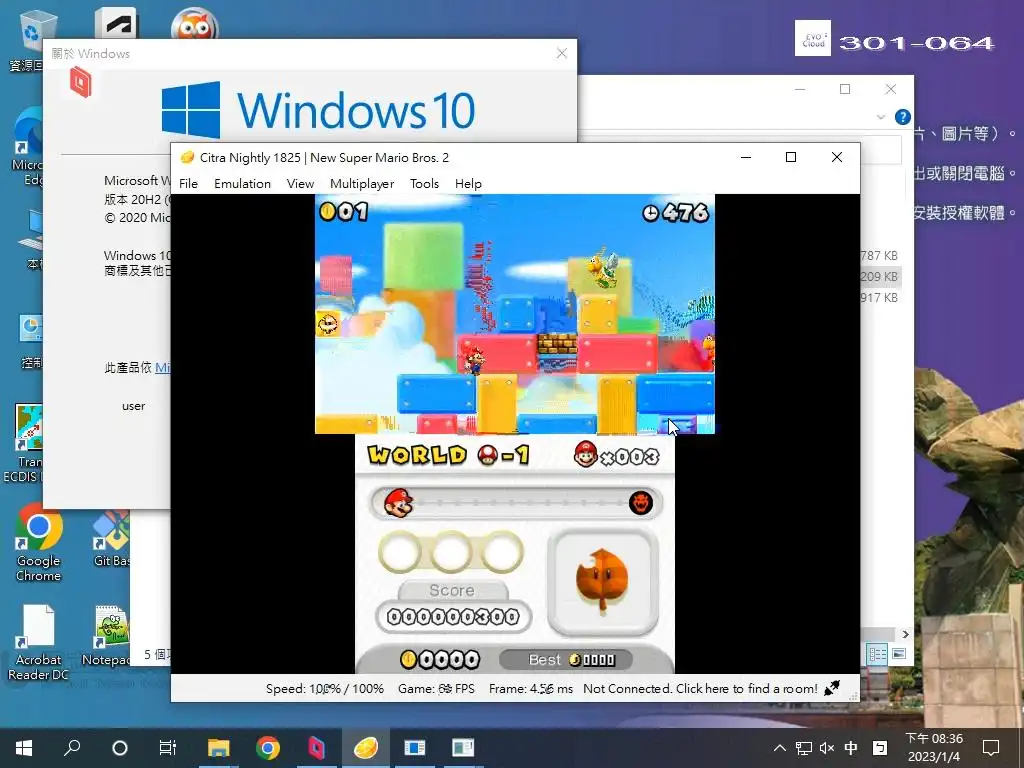This screenshot has height=768, width=1024.
Task: Tap the middle empty star coin slot
Action: tap(451, 552)
